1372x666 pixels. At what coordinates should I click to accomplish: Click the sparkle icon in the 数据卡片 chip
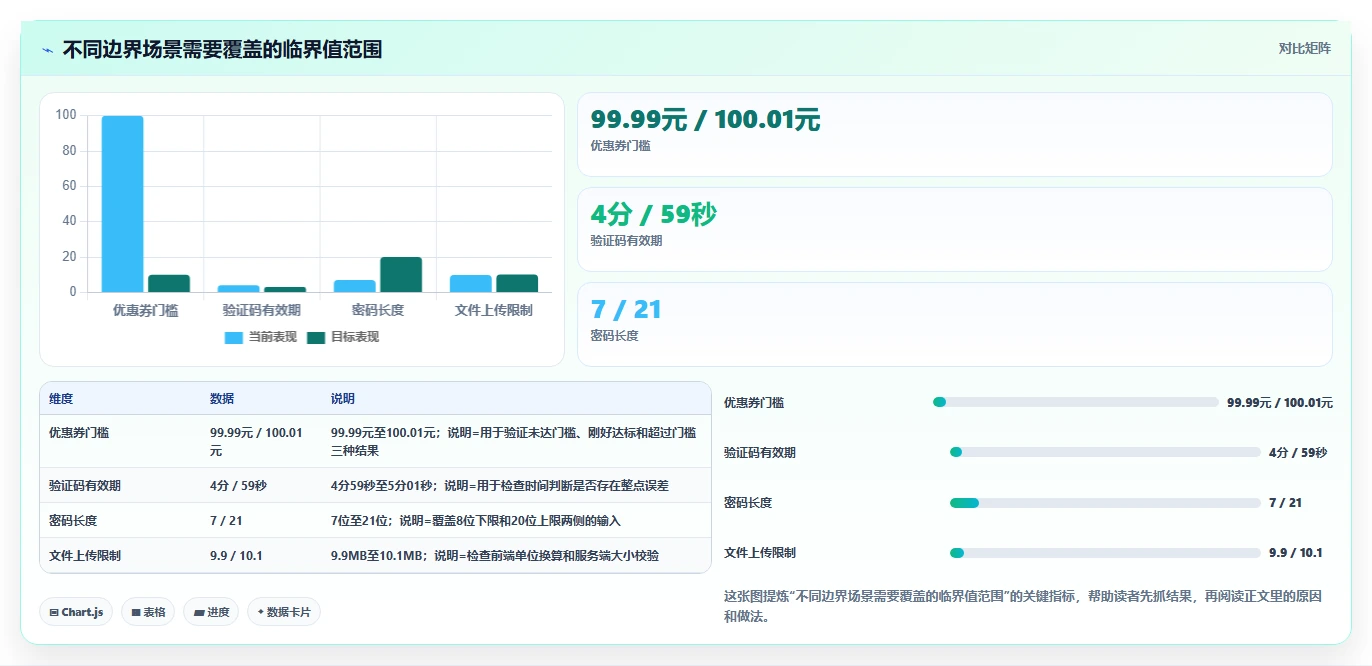click(260, 611)
